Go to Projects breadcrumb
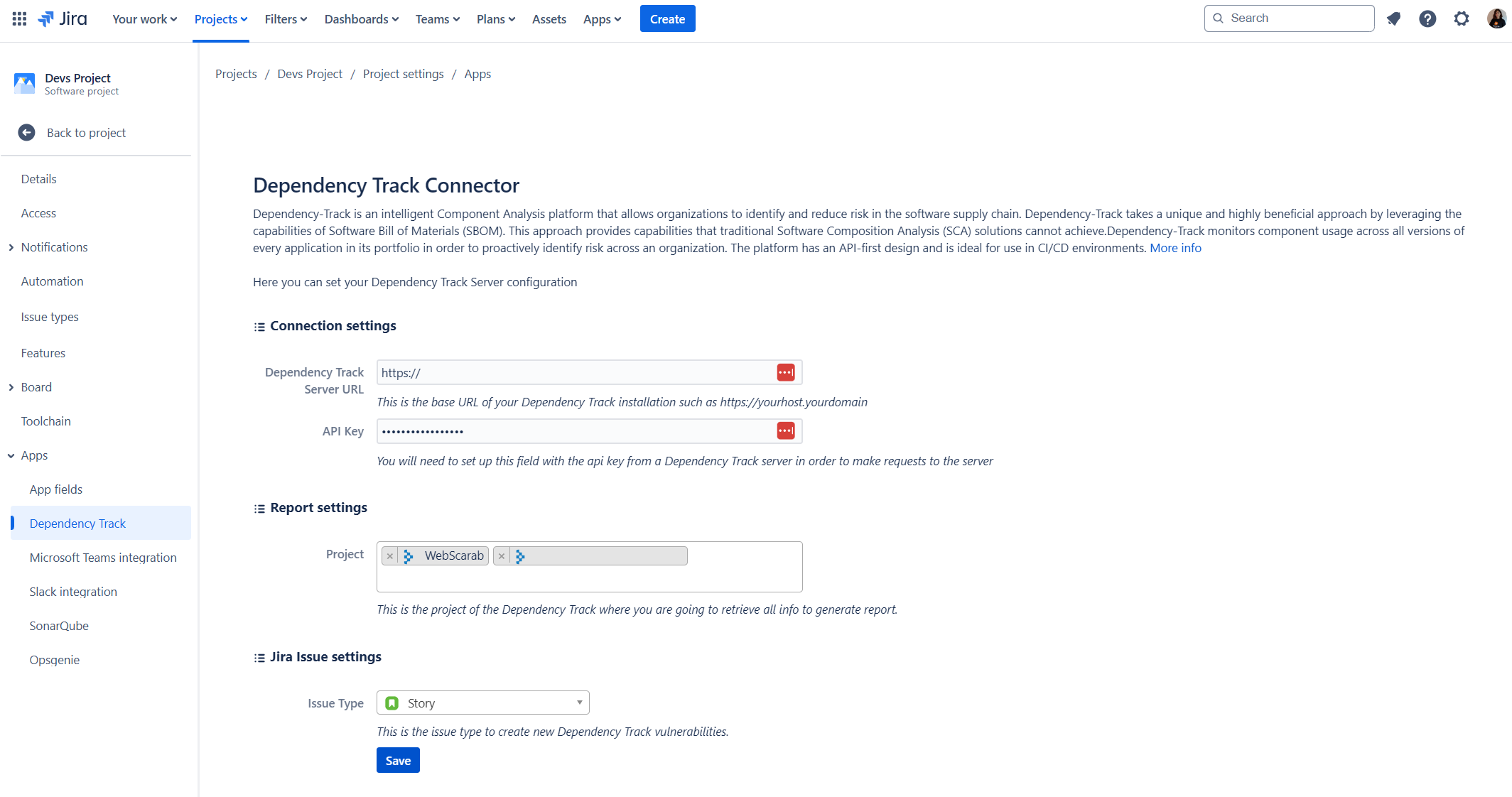This screenshot has height=797, width=1512. coord(236,74)
